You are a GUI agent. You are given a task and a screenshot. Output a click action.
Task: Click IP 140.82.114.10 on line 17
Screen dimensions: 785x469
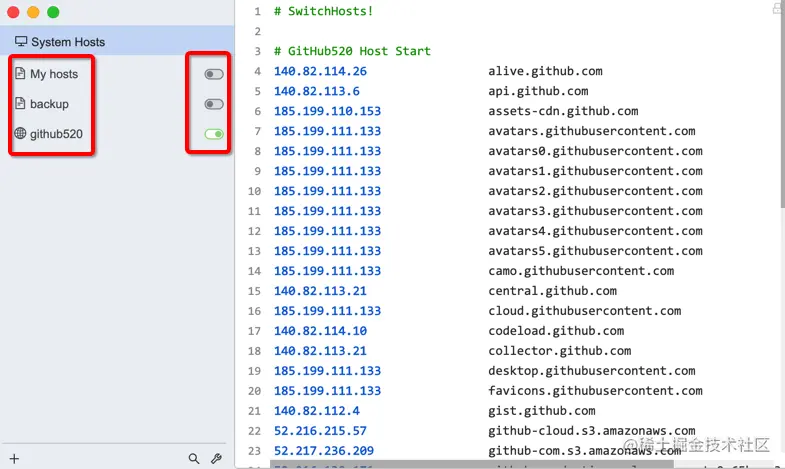point(320,331)
